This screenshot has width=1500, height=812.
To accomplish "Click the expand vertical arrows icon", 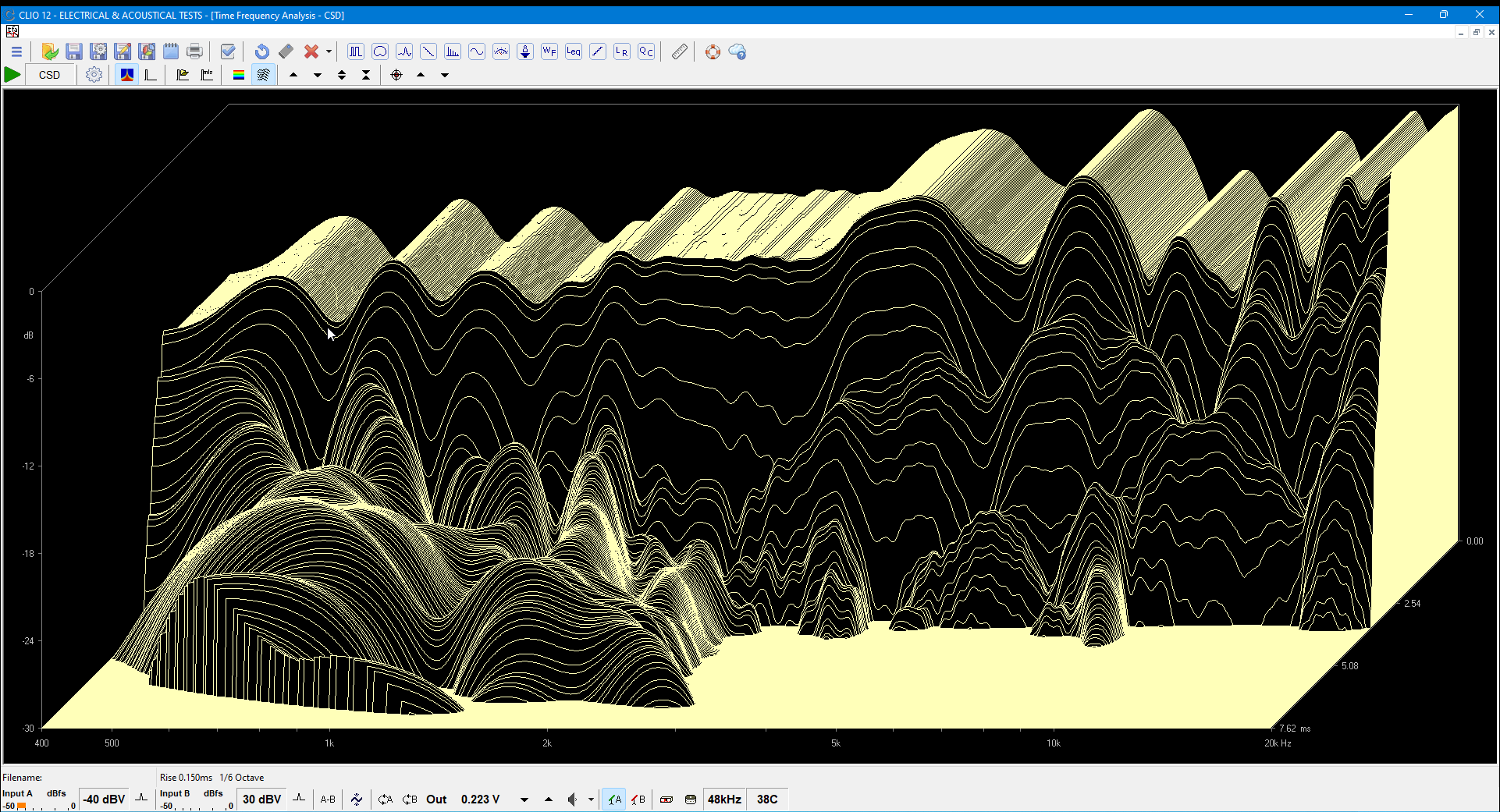I will (x=342, y=75).
